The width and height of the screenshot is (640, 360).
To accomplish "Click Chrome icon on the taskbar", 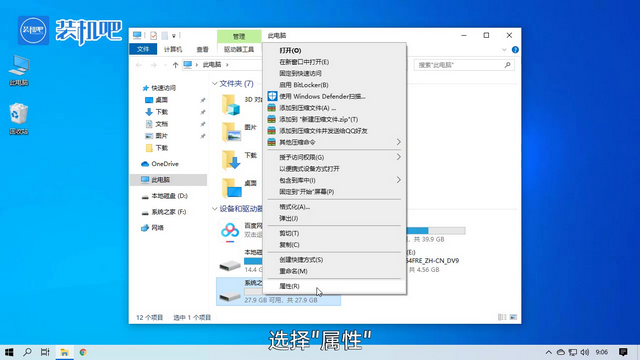I will coord(83,352).
